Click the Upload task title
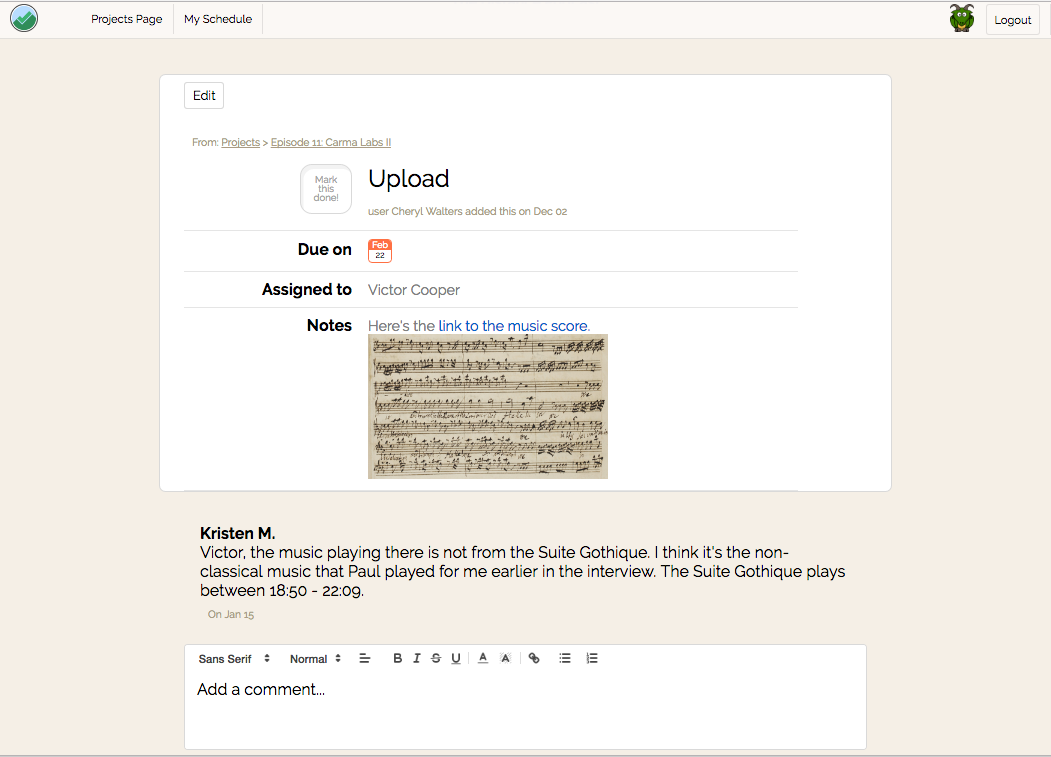The image size is (1051, 757). (408, 179)
